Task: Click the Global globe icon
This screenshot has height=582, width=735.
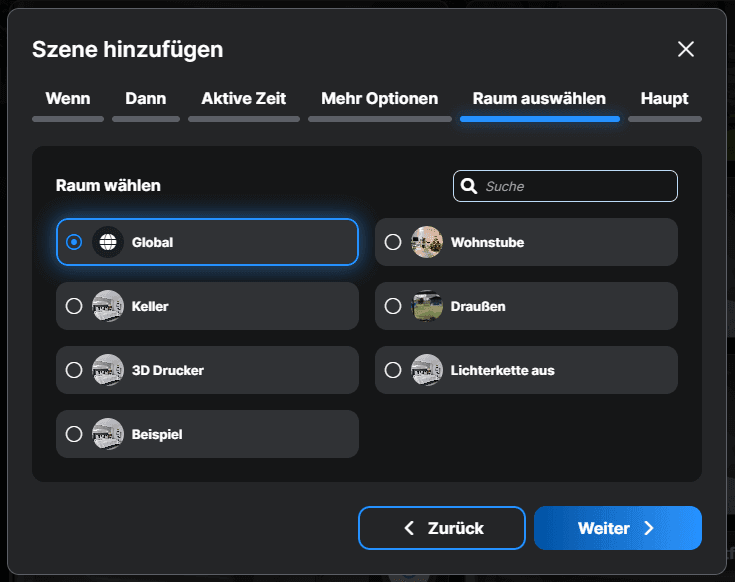Action: point(108,242)
